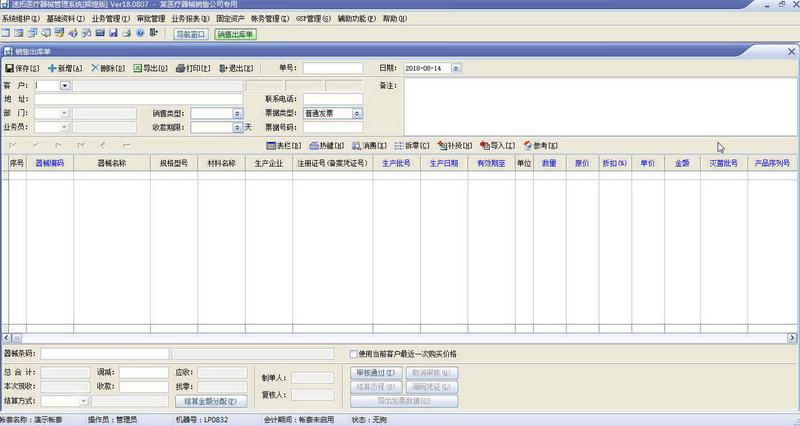The image size is (800, 426).
Task: Open the 部门 department dropdown
Action: pos(64,113)
